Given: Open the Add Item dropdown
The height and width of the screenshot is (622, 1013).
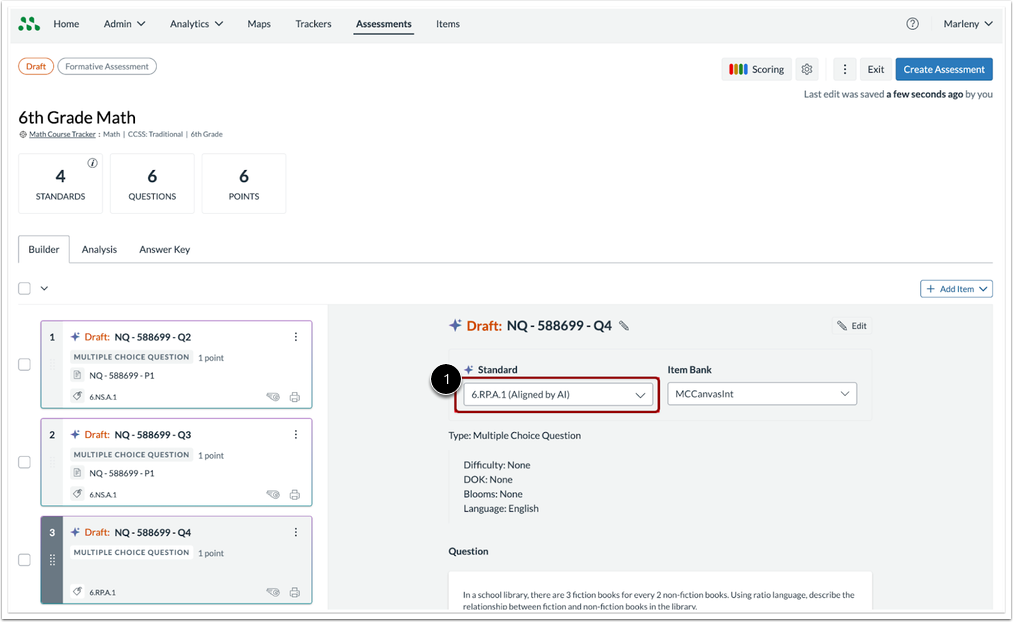Looking at the screenshot, I should pos(956,289).
